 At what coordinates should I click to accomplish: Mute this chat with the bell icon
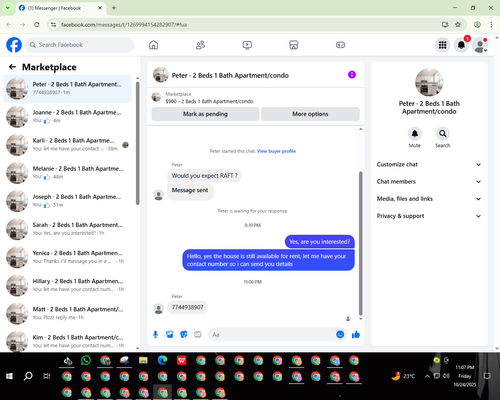[415, 134]
